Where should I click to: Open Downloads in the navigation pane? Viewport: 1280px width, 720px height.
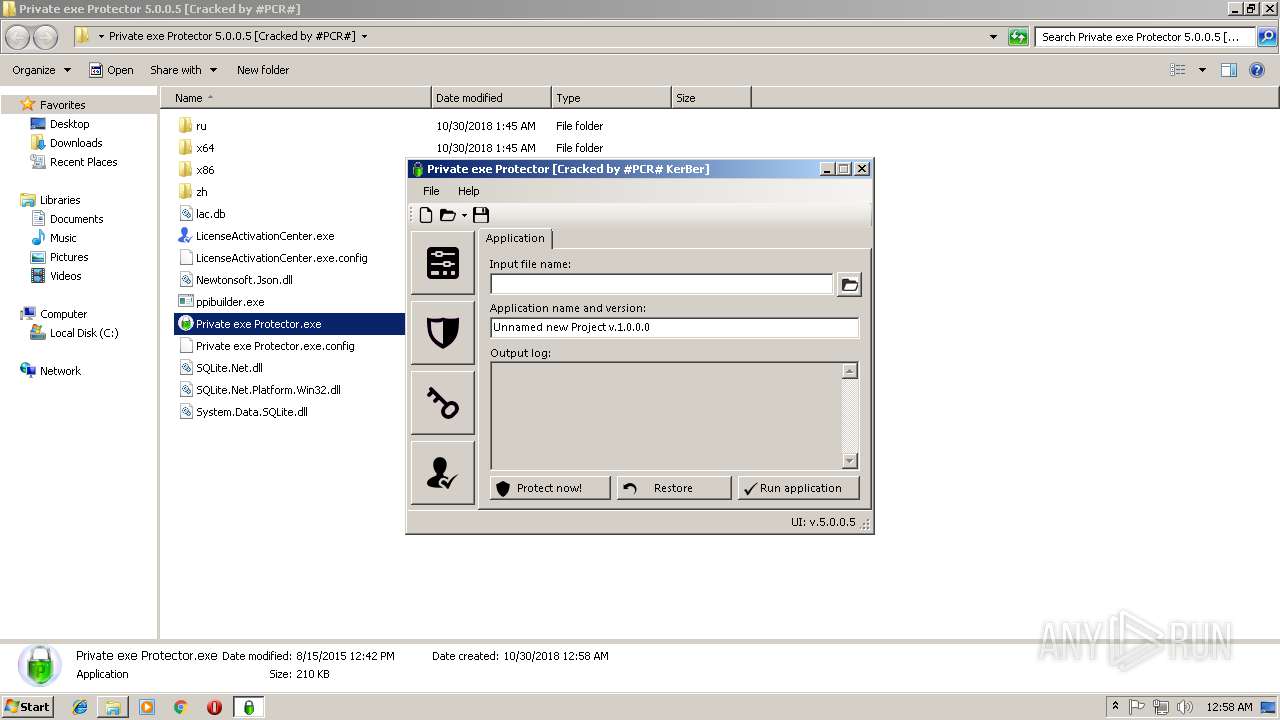[76, 143]
